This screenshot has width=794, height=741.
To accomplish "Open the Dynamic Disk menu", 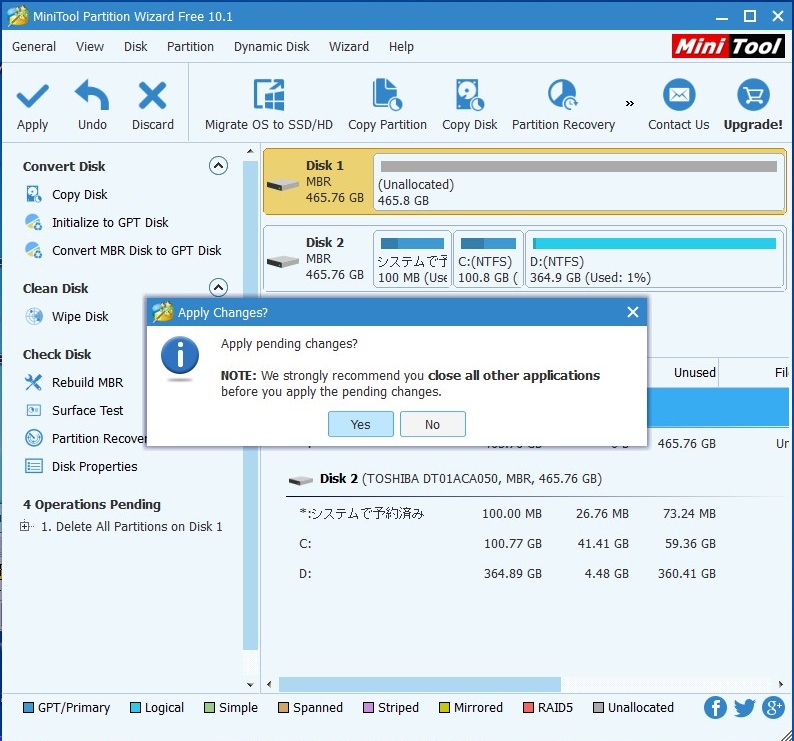I will point(271,47).
